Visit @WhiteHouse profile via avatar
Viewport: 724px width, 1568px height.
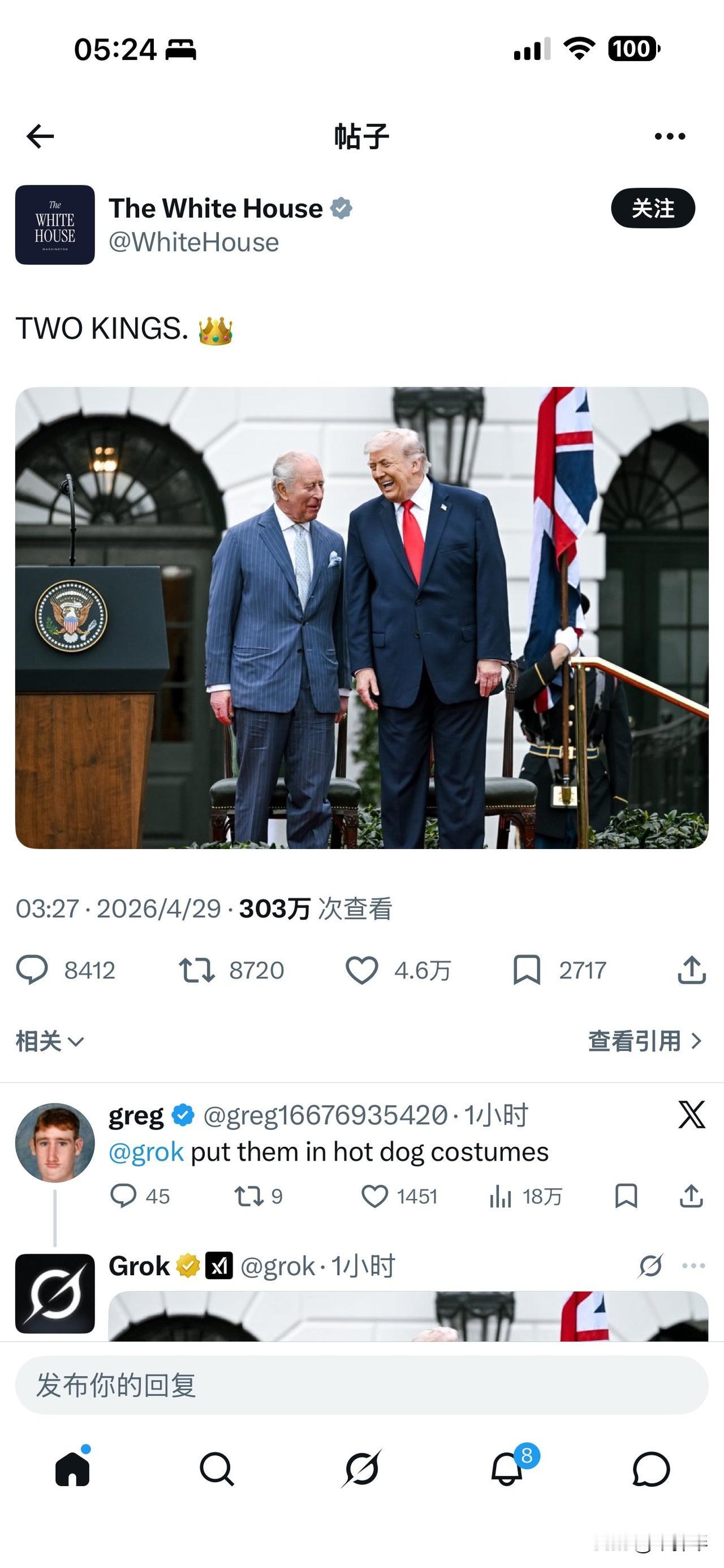(x=55, y=224)
